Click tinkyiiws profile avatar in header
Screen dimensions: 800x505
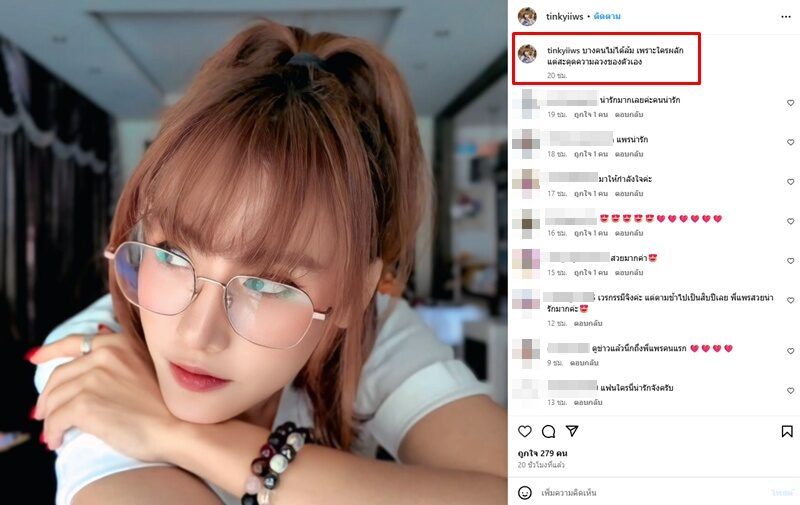click(x=527, y=16)
